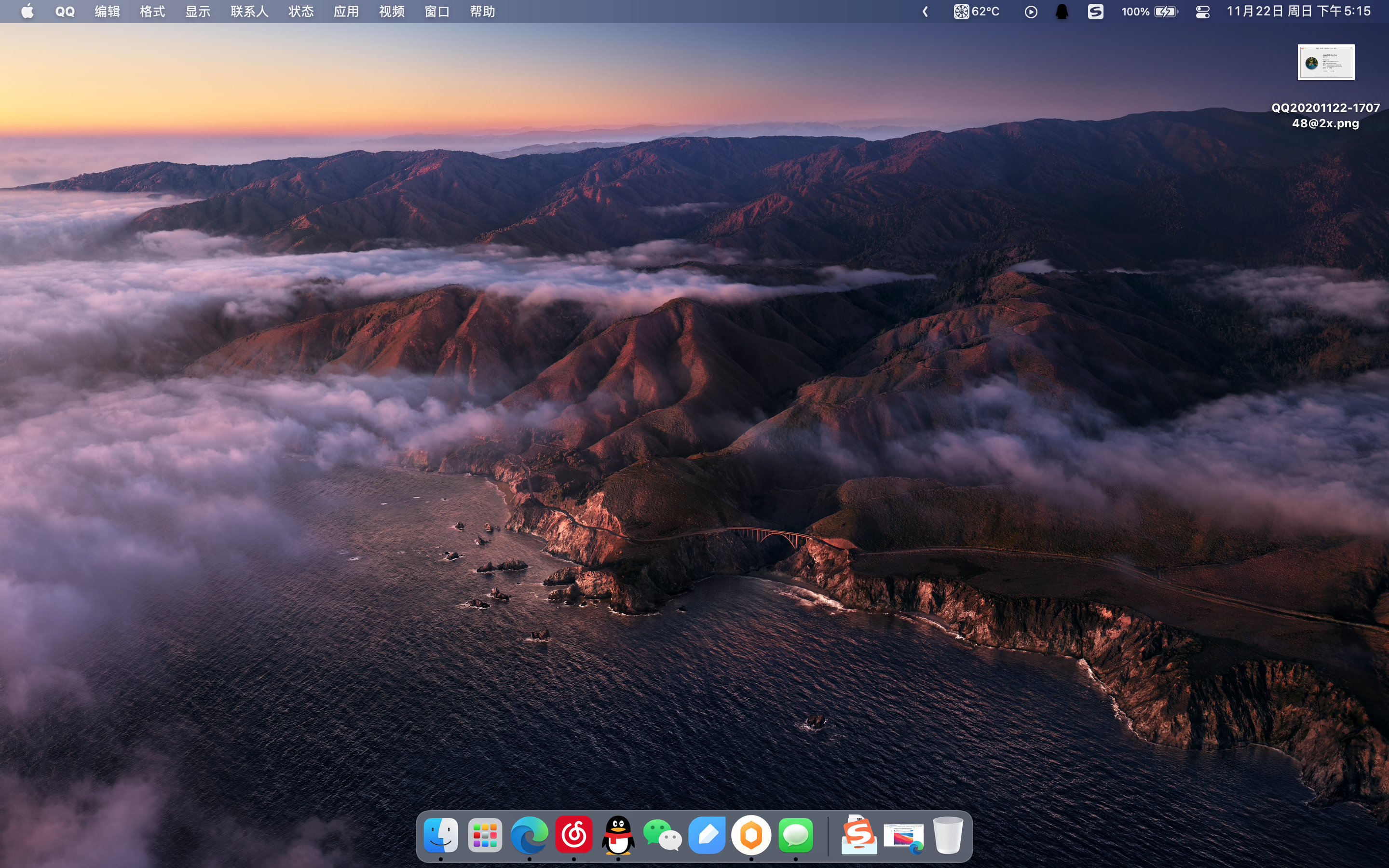Image resolution: width=1389 pixels, height=868 pixels.
Task: Open Control Center toggles icon
Action: (1203, 12)
